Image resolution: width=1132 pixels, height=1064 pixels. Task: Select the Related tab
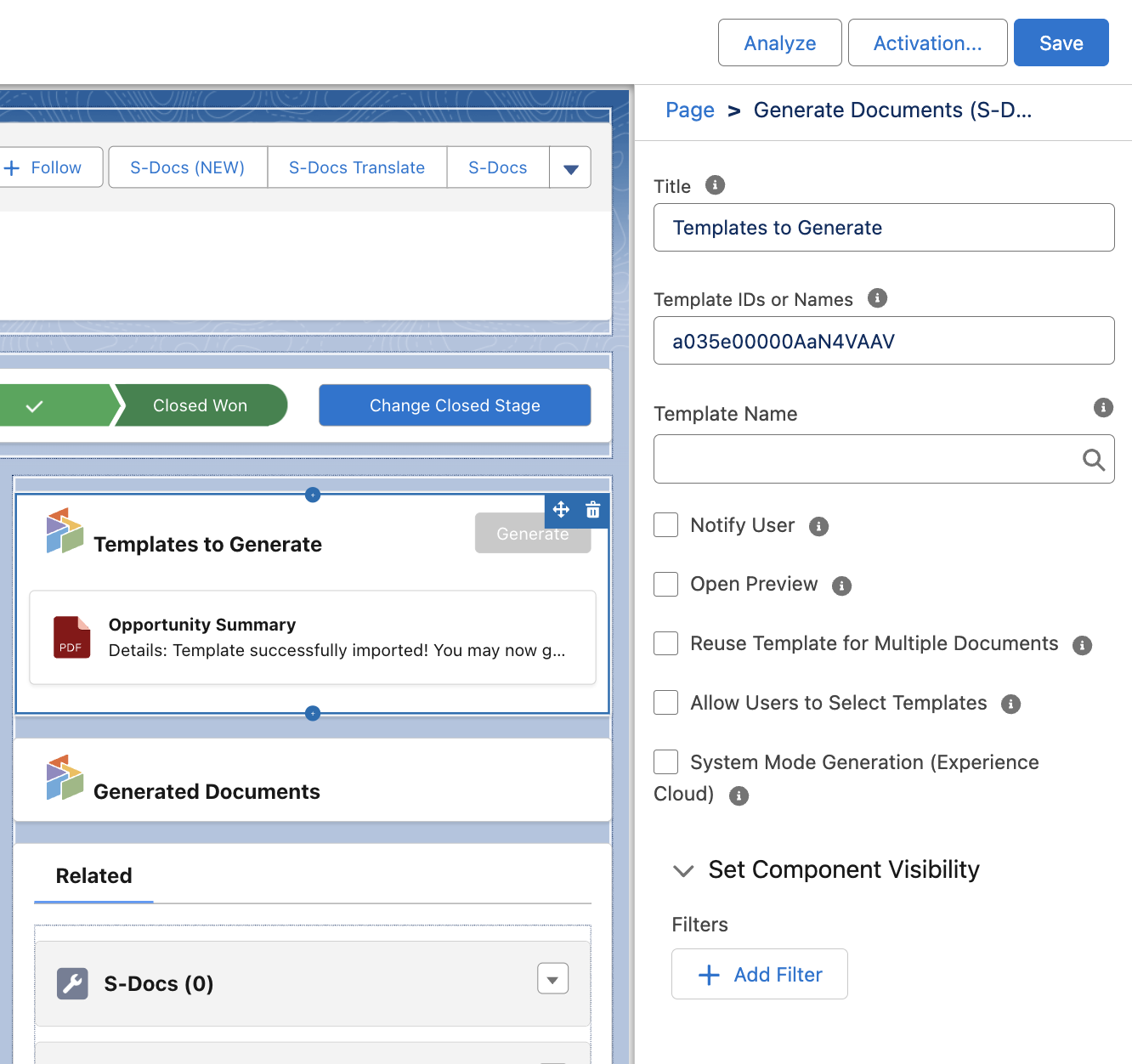93,875
